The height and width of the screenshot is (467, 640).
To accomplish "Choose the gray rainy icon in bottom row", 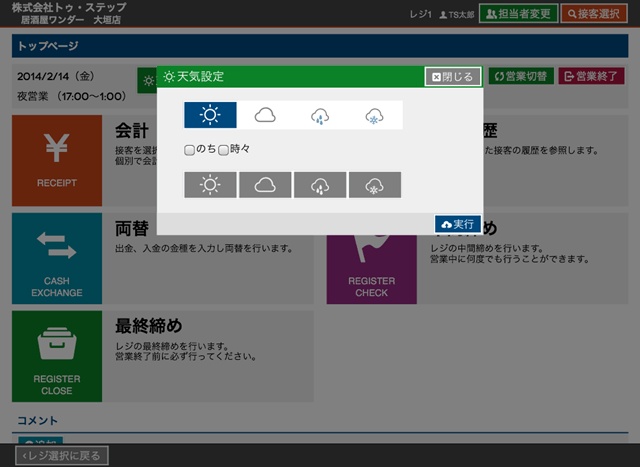I will click(320, 185).
